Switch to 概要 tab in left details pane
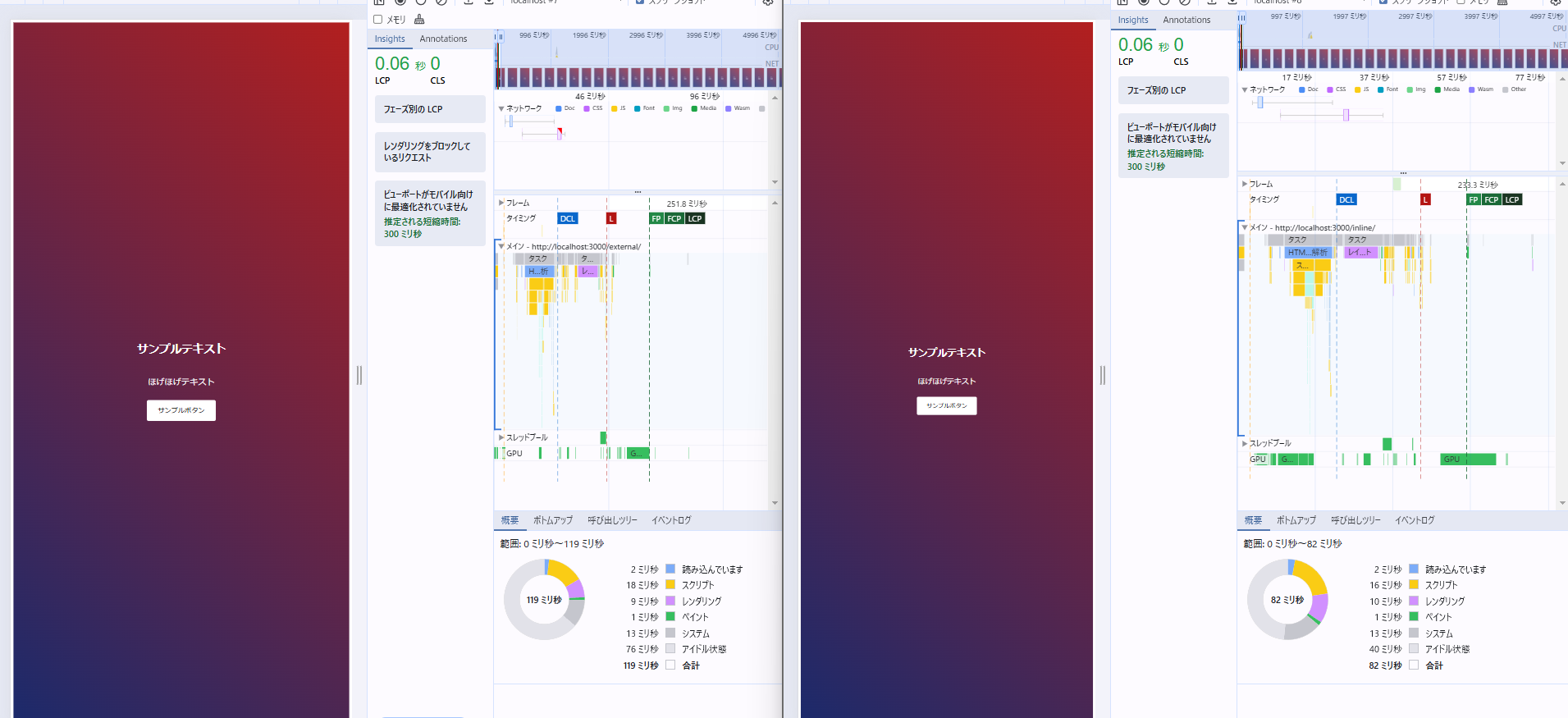1568x718 pixels. point(510,520)
